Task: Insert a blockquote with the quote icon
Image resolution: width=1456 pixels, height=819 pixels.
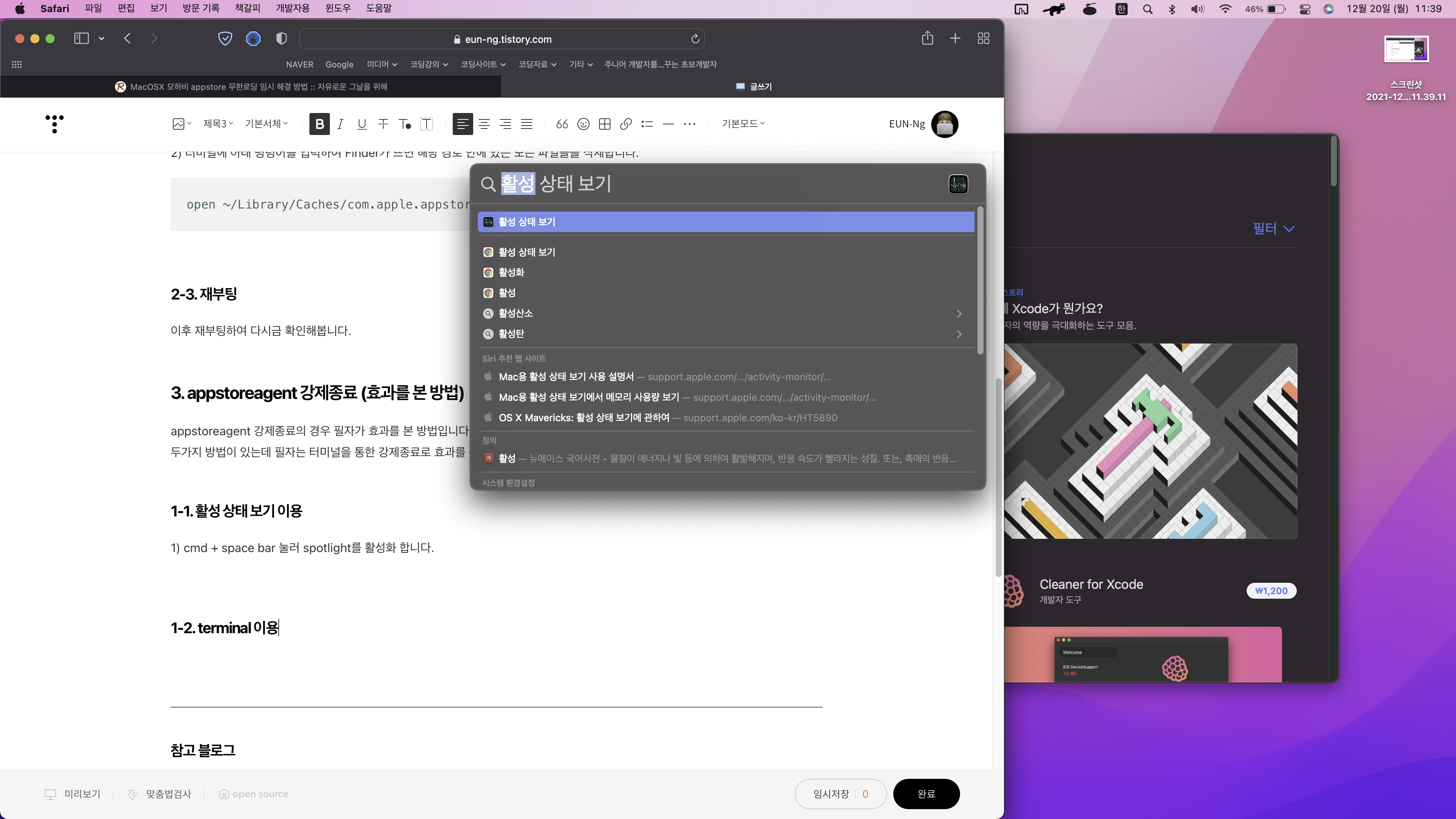Action: (x=562, y=124)
